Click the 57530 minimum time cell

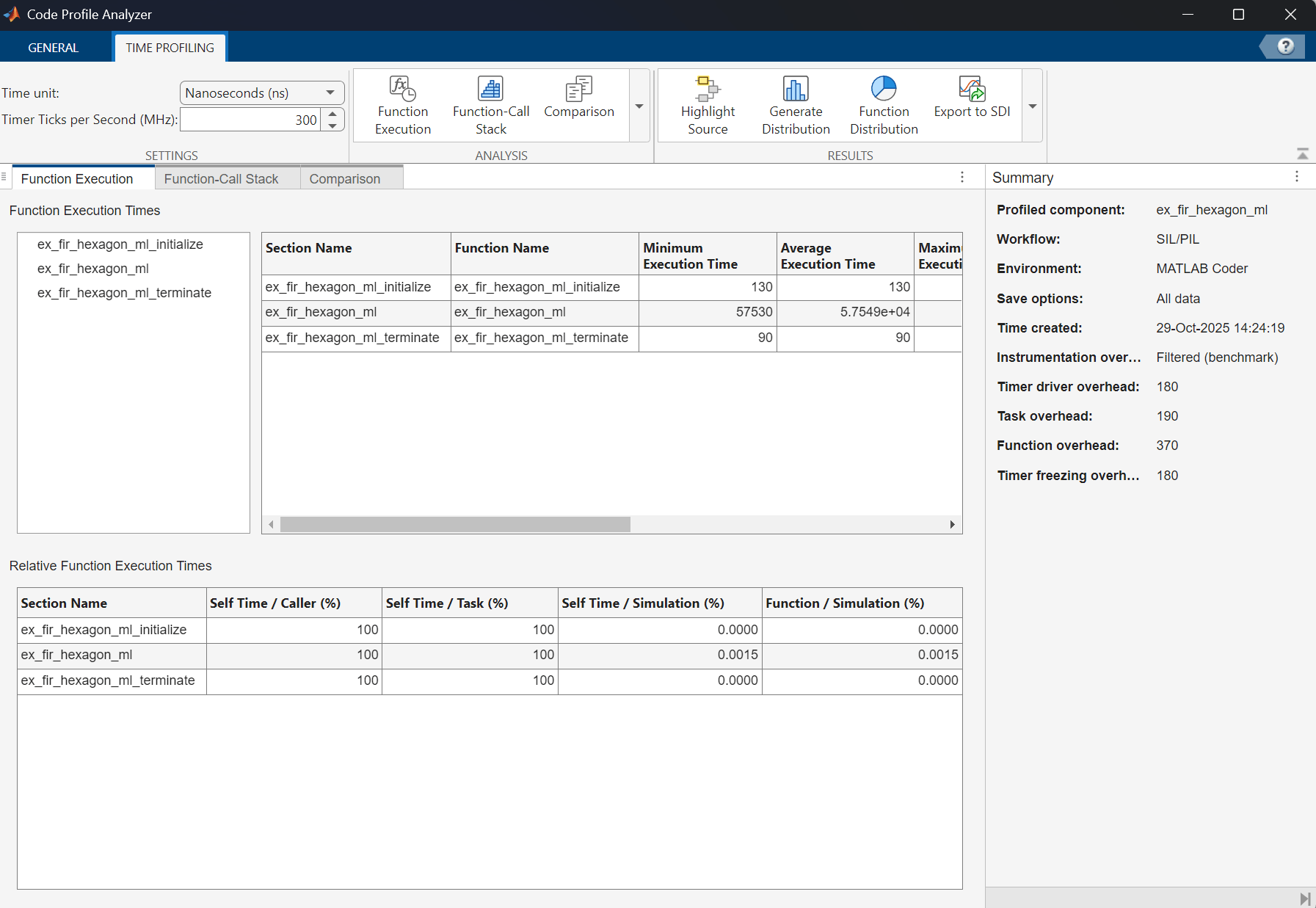point(708,312)
